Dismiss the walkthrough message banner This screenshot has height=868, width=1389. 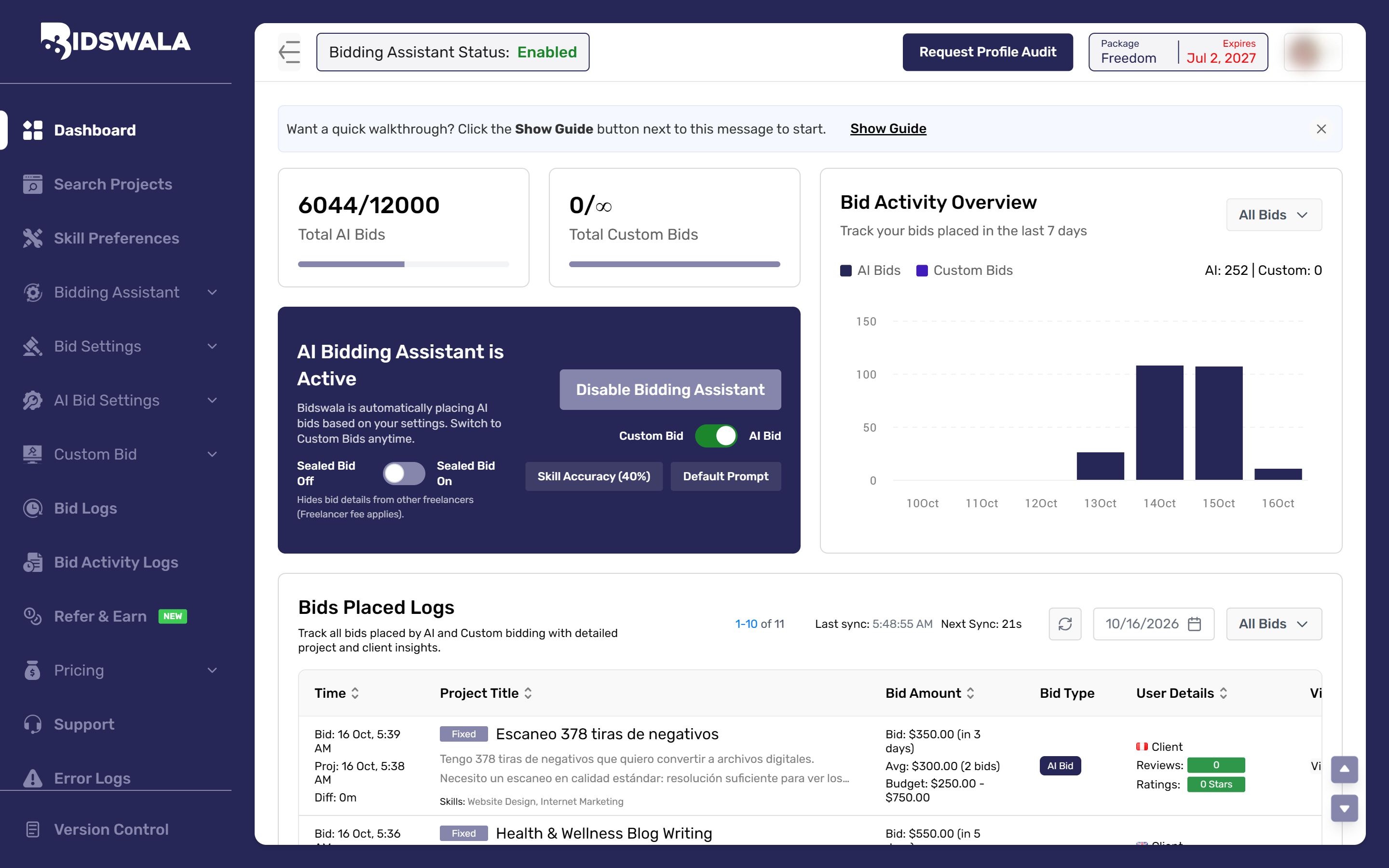(x=1321, y=129)
